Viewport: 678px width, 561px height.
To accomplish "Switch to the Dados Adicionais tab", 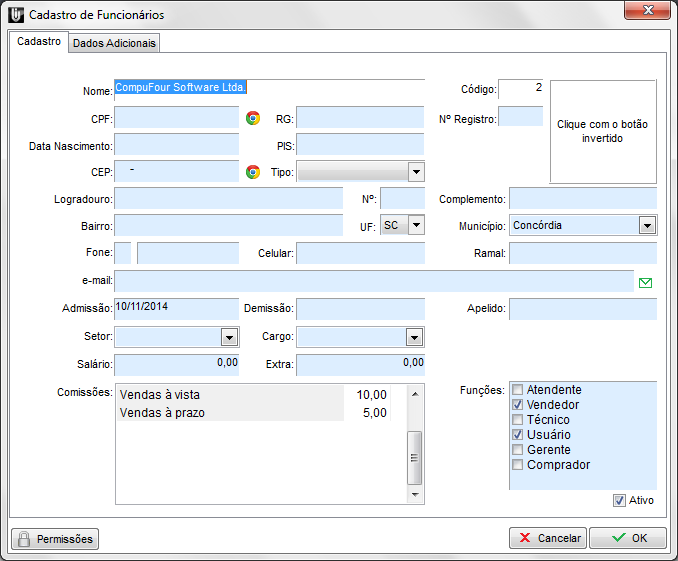I will click(x=115, y=43).
